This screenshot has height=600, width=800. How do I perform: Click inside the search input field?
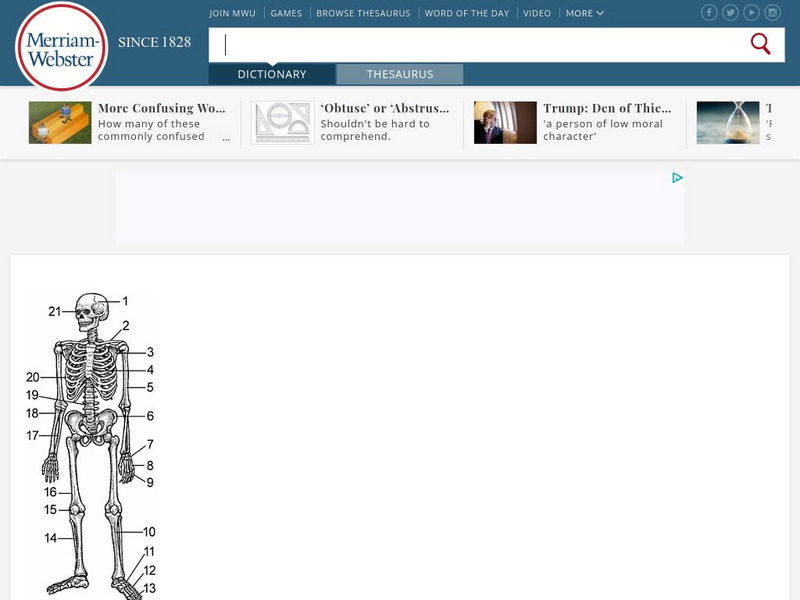[480, 44]
